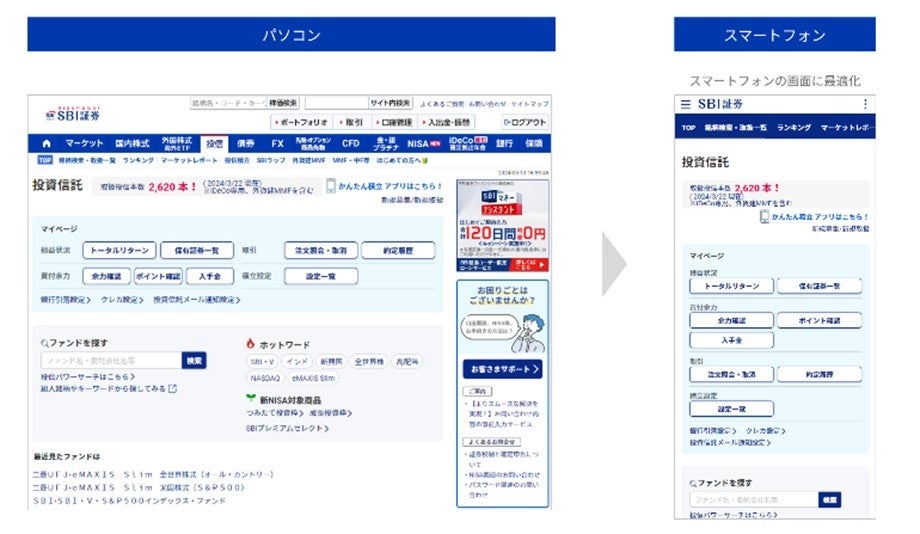Viewport: 920px width, 534px height.
Task: Focus the stock name/code search field
Action: (x=228, y=103)
